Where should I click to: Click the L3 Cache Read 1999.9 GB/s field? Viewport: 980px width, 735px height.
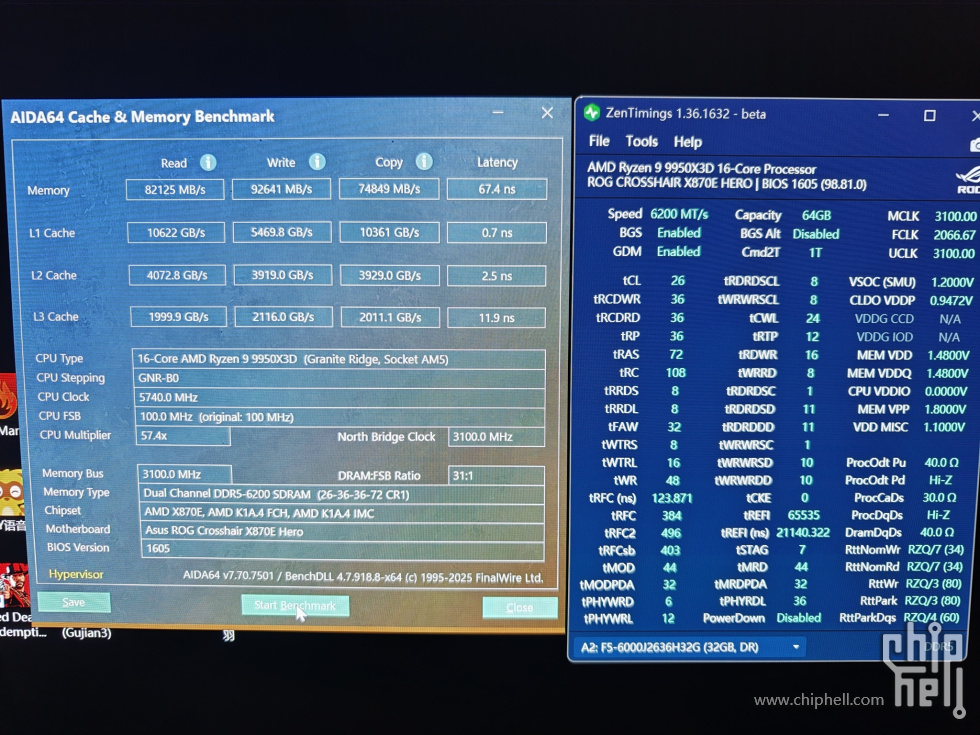pyautogui.click(x=178, y=317)
